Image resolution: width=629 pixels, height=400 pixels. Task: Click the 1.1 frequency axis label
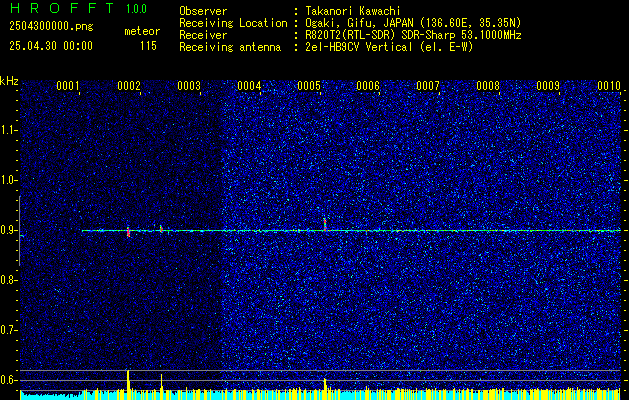[x=9, y=130]
